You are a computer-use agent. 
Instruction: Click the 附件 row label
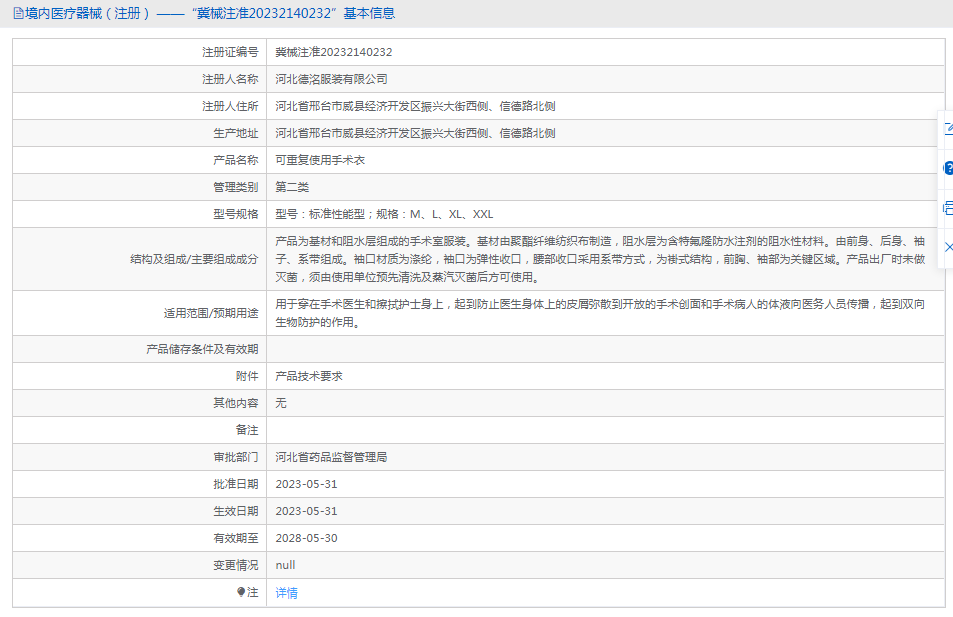click(247, 376)
